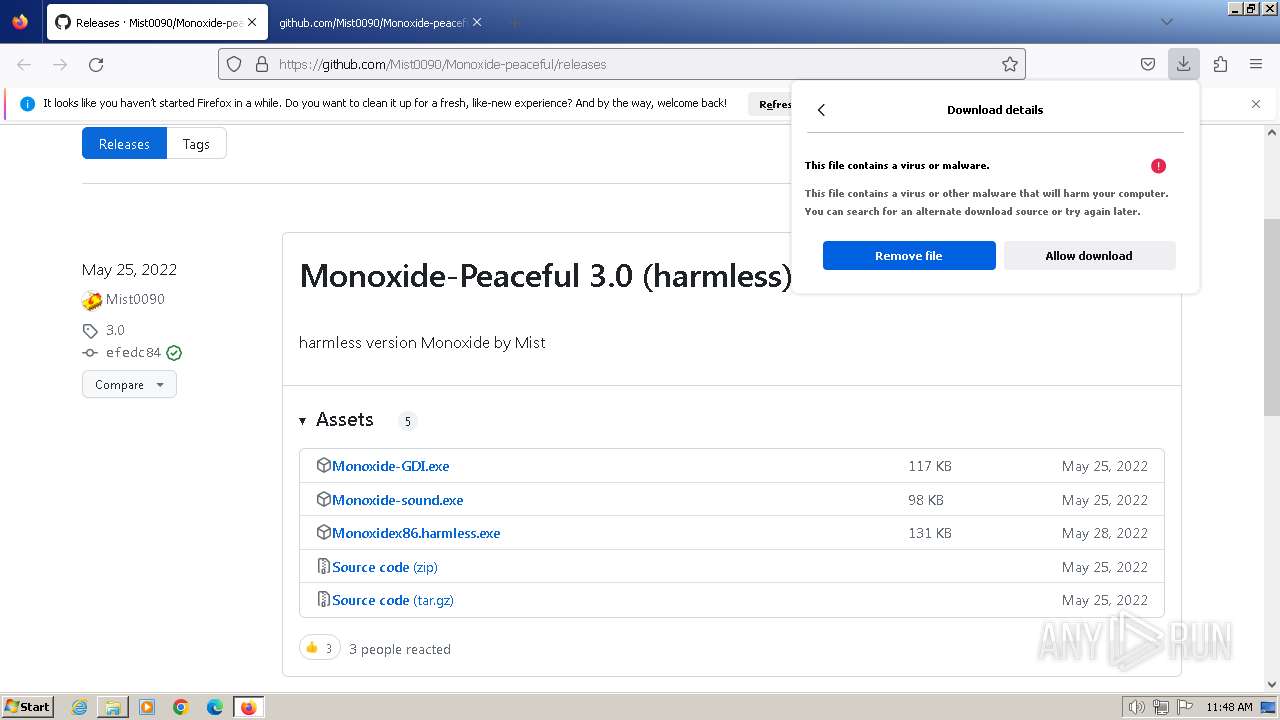Open the 3.0 tag link
Image resolution: width=1280 pixels, height=720 pixels.
point(115,330)
